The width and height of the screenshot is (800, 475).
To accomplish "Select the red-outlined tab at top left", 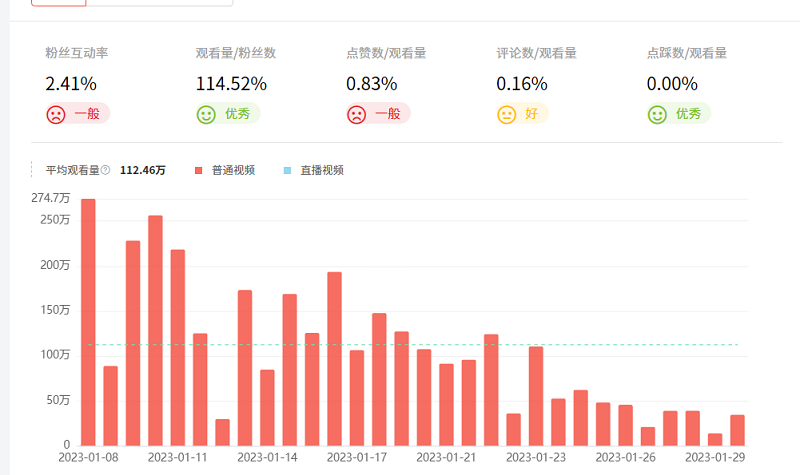I will tap(58, 3).
